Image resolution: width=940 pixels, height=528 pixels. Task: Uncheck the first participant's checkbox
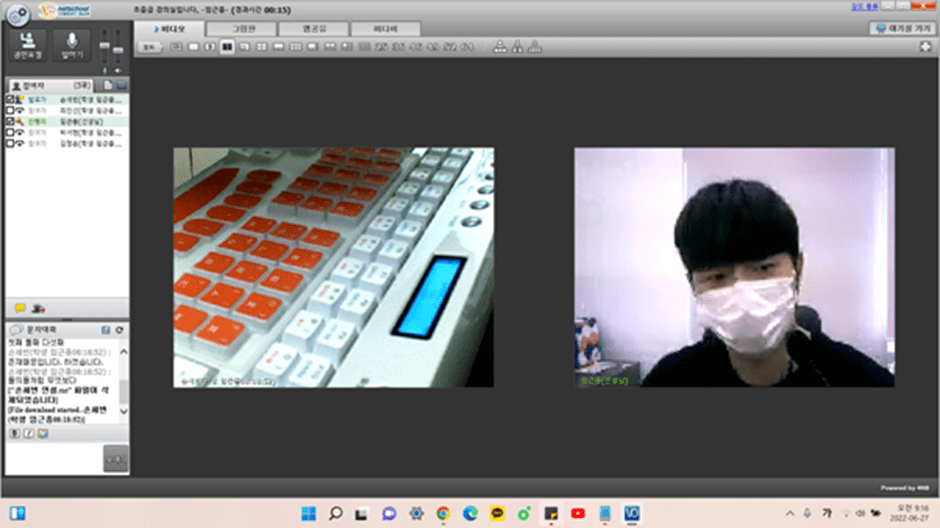(x=10, y=100)
